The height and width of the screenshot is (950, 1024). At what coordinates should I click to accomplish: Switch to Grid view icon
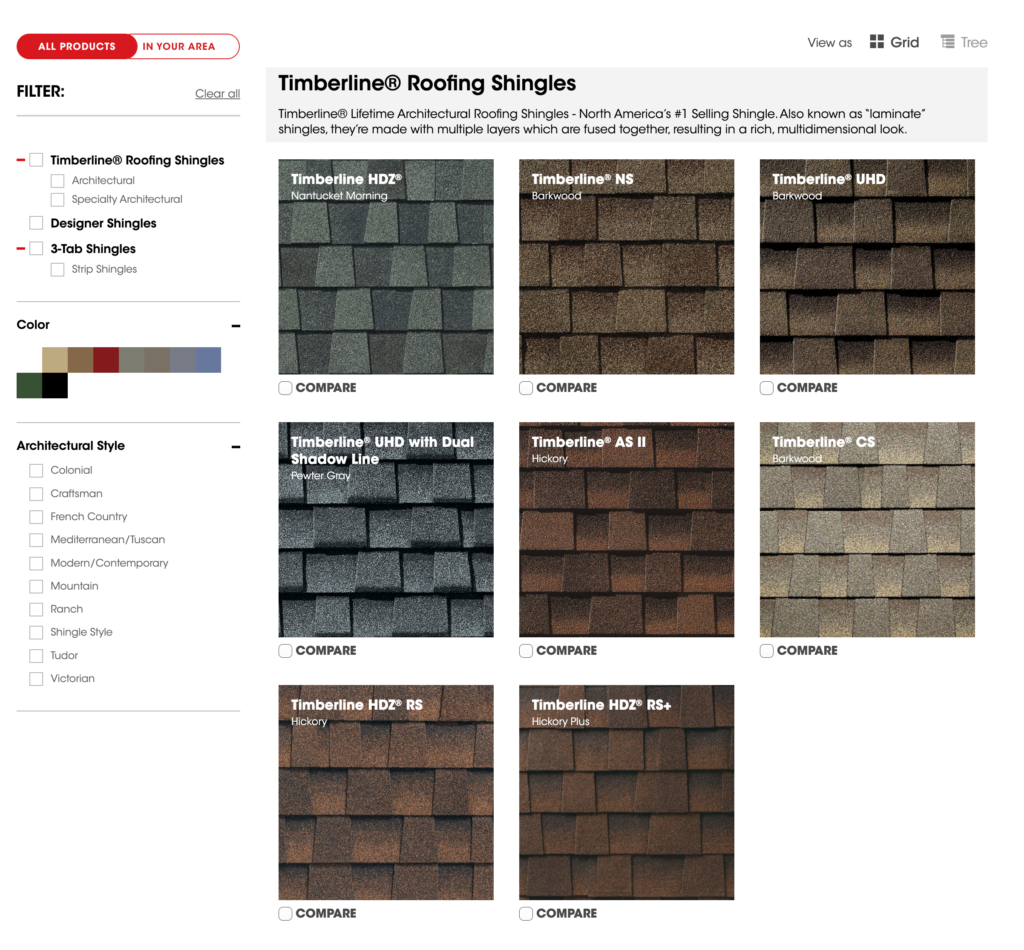point(876,42)
